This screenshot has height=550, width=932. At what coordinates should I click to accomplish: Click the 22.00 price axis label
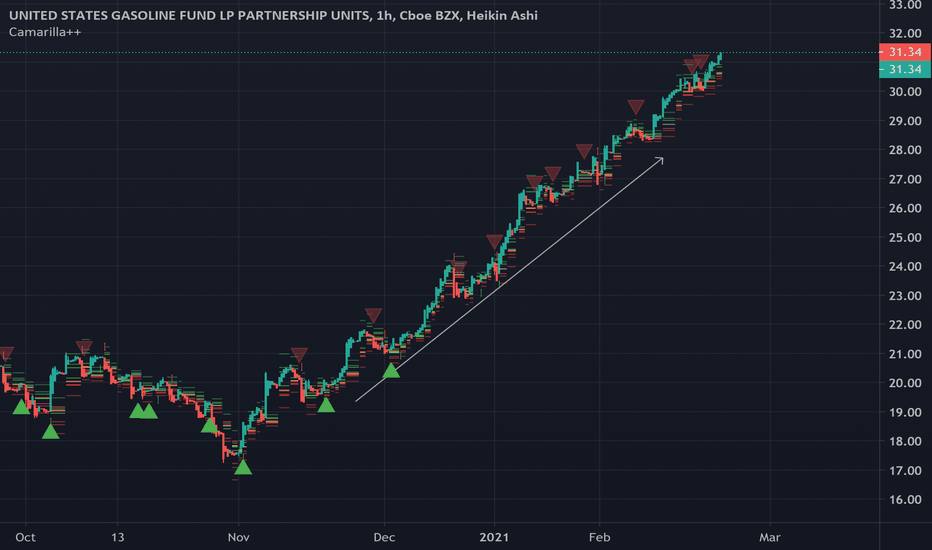point(905,325)
